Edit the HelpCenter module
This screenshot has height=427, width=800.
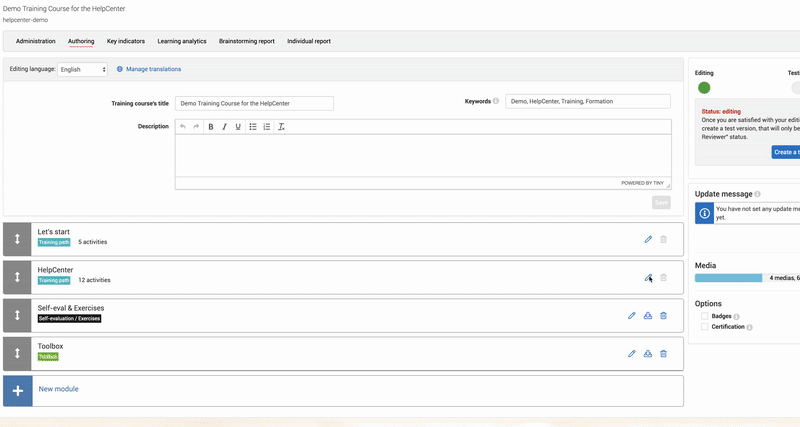[x=648, y=278]
